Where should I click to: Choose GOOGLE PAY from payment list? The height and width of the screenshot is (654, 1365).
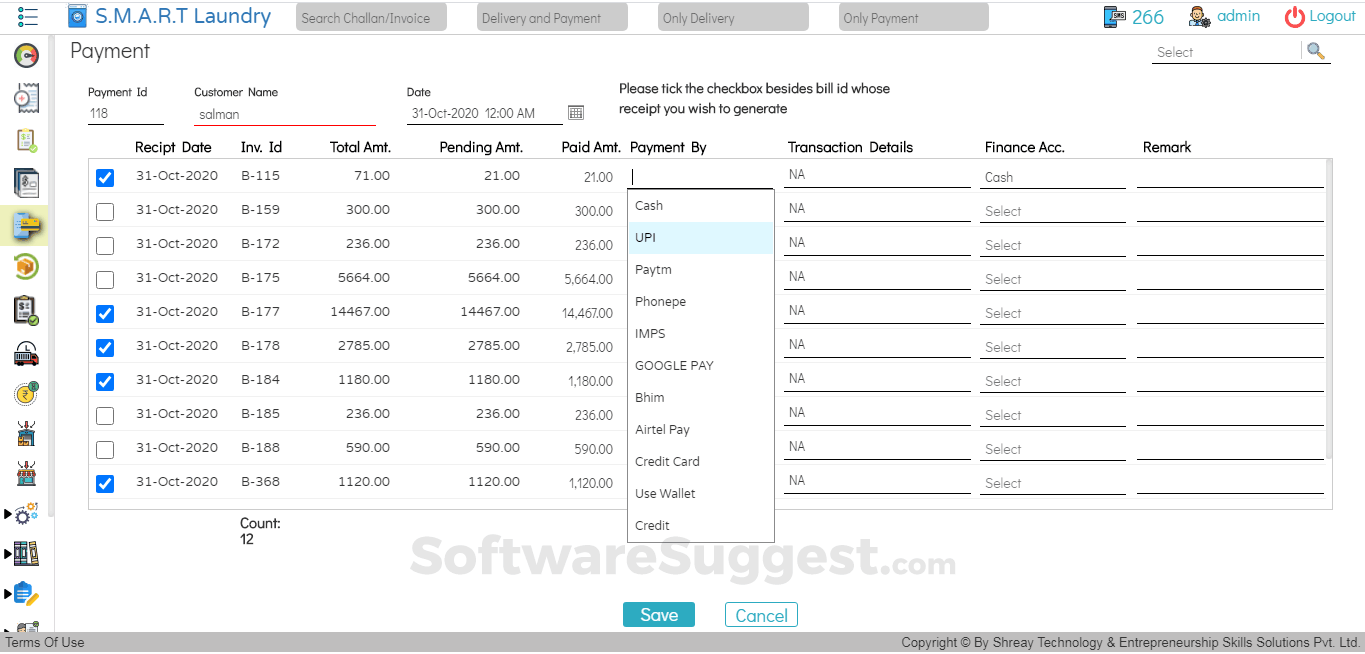point(701,365)
